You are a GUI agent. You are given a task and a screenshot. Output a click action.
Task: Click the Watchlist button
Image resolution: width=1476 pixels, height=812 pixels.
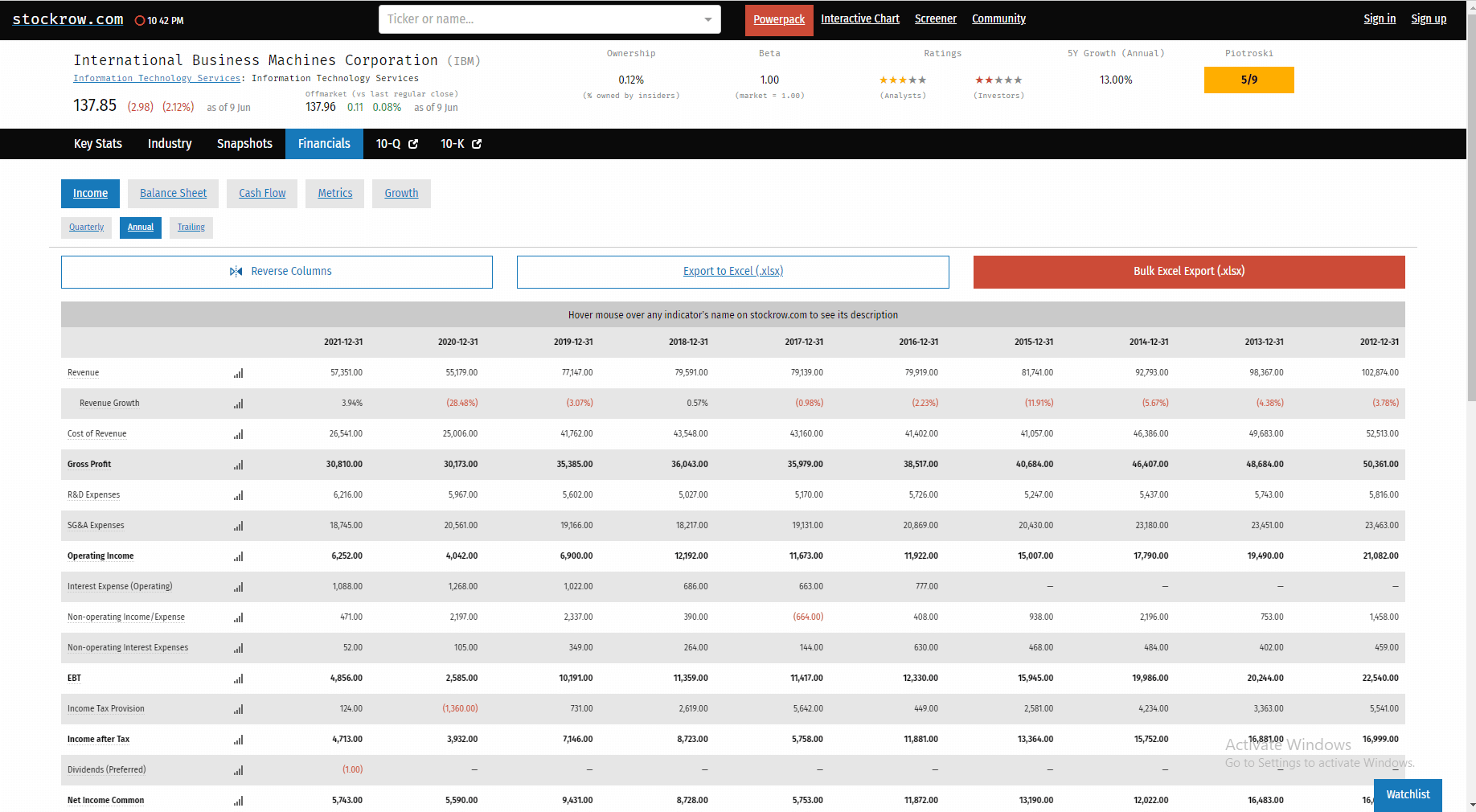[x=1408, y=795]
